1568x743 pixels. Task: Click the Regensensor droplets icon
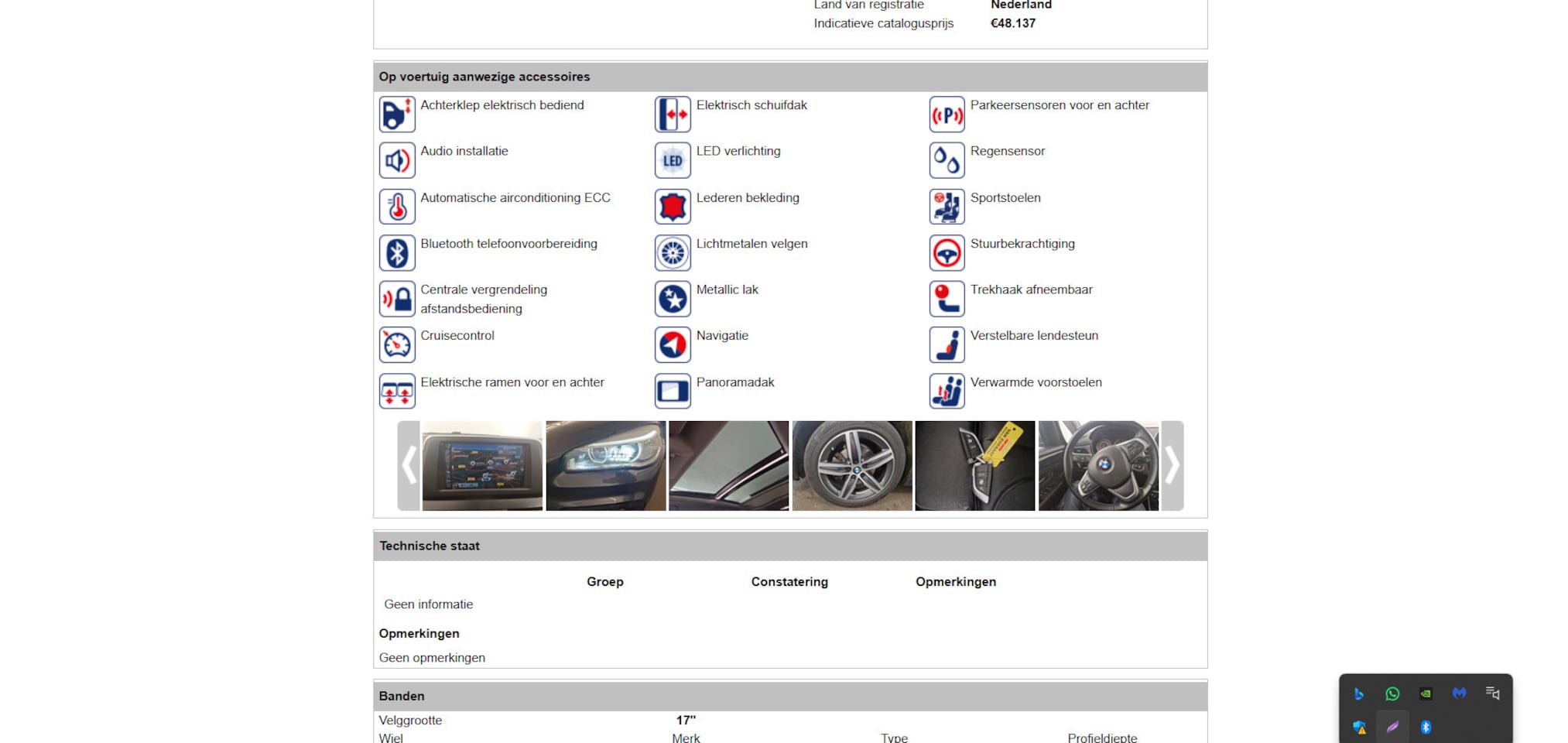[947, 160]
